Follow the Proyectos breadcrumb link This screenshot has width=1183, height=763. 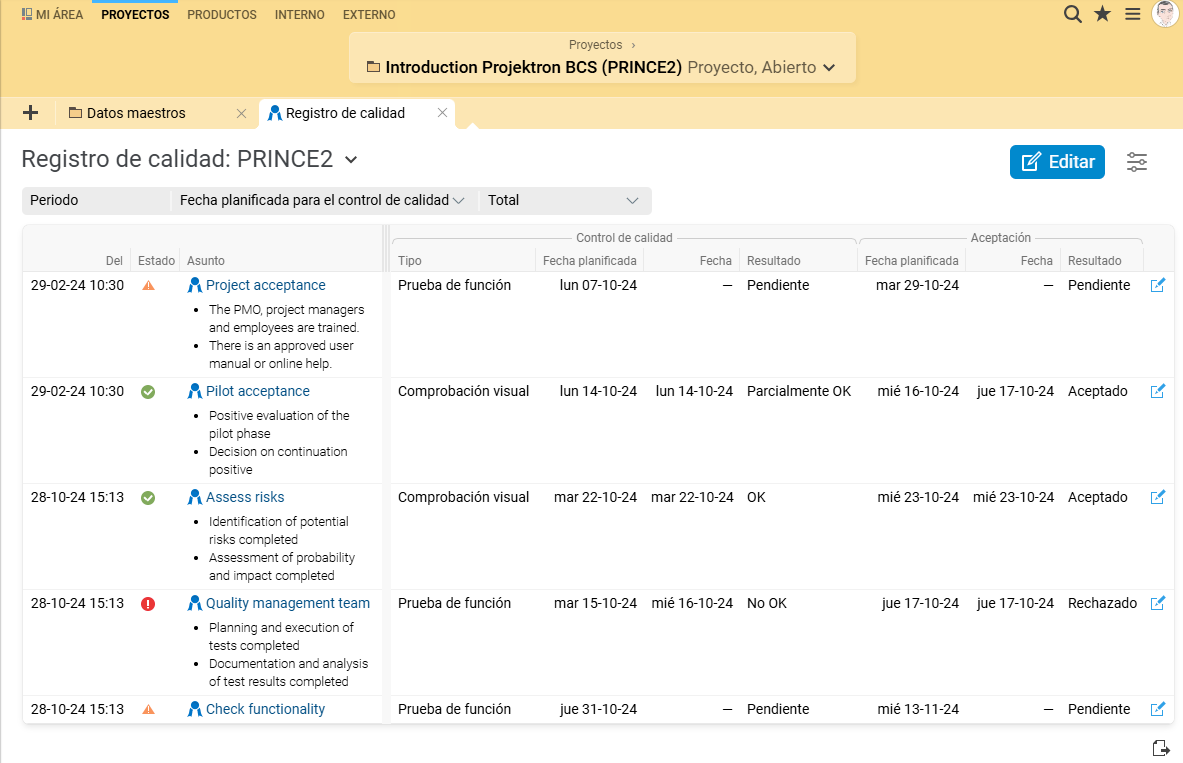tap(595, 45)
